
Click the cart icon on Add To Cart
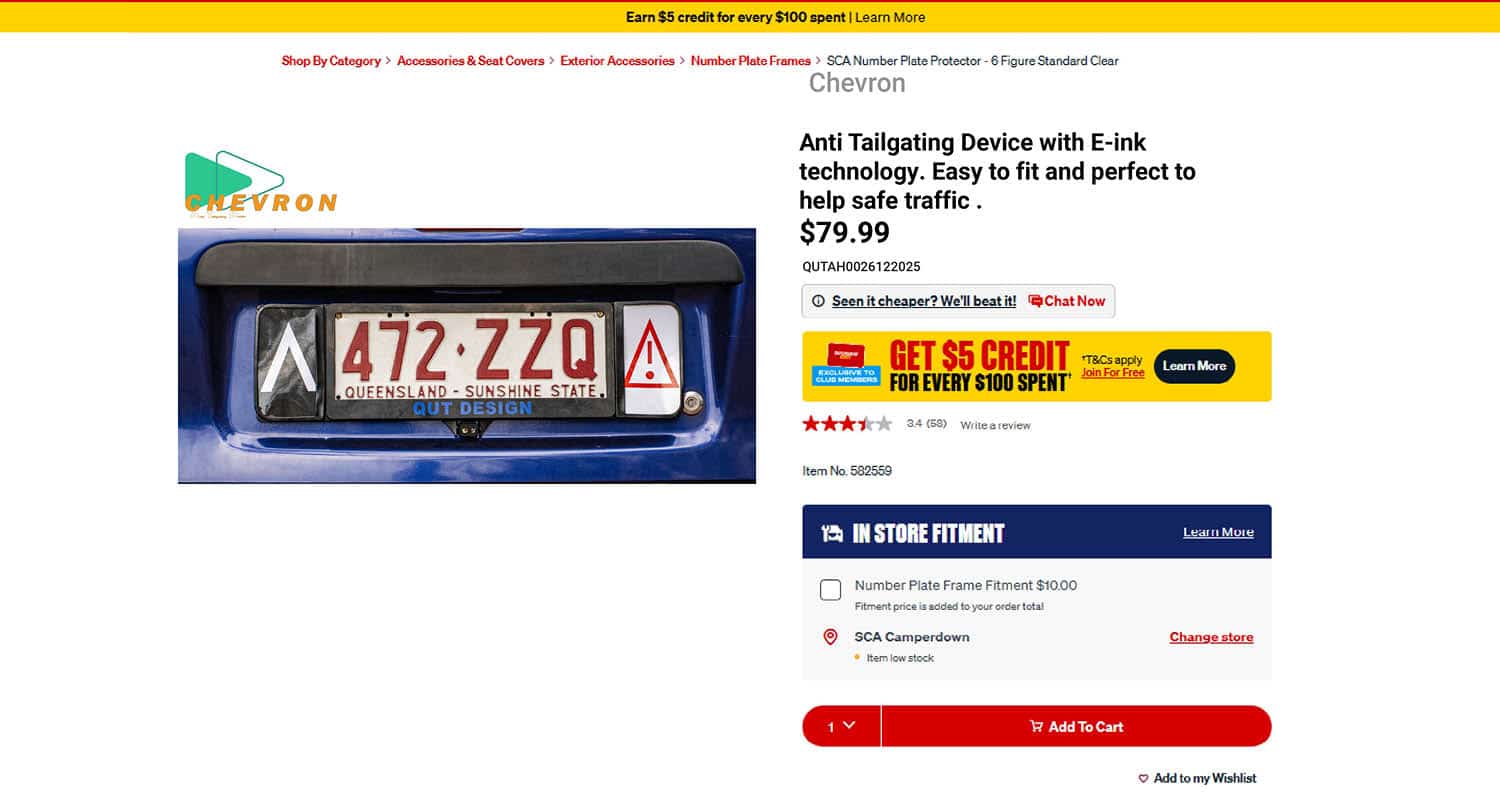pyautogui.click(x=1036, y=726)
